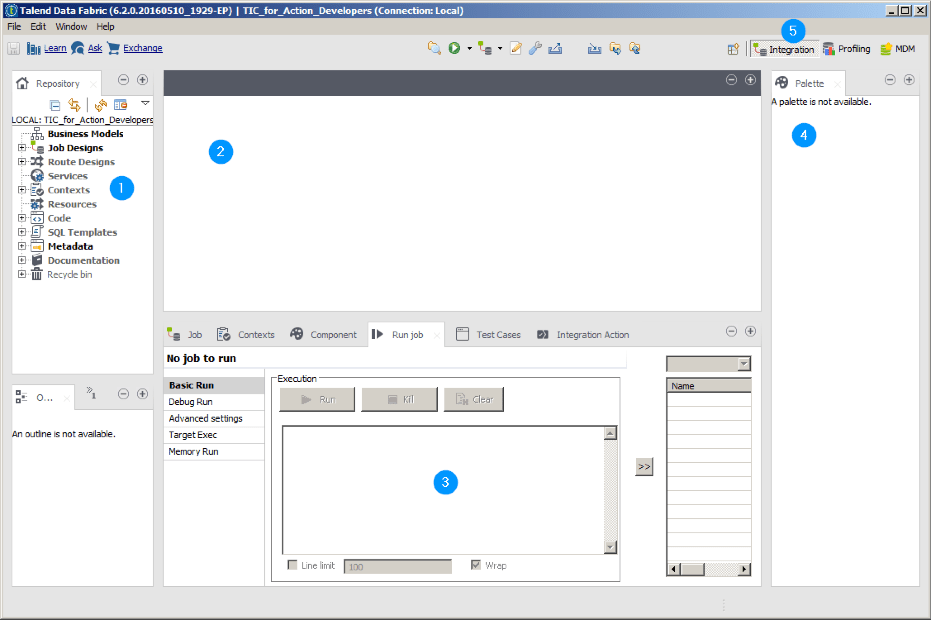
Task: Expand the Code node
Action: click(x=22, y=218)
